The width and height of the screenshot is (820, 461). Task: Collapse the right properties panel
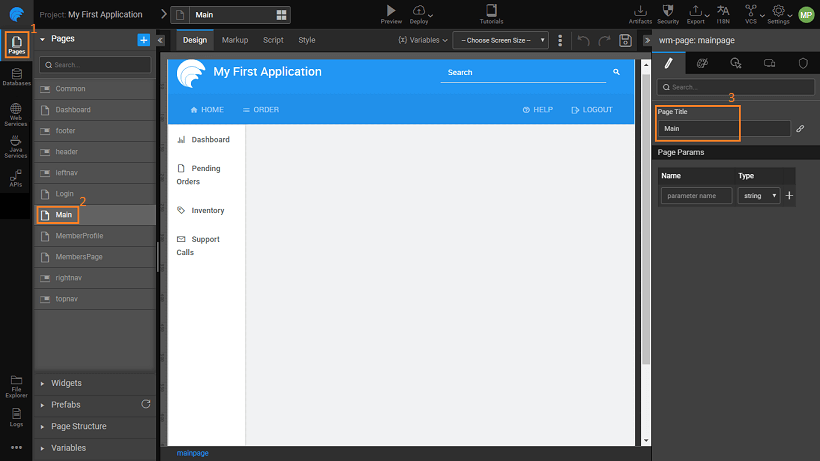(x=643, y=40)
